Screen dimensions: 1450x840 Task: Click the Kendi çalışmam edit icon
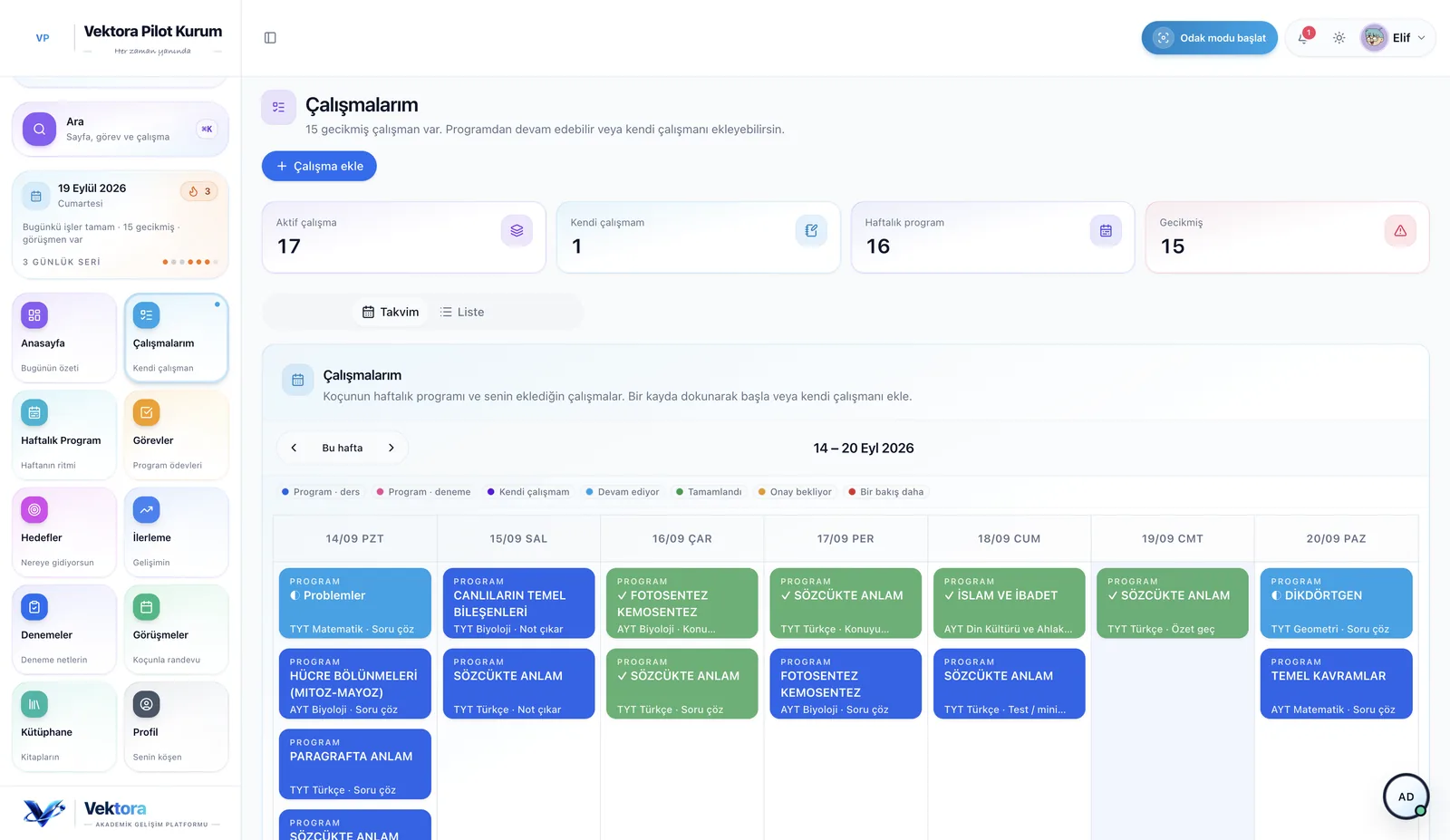(811, 231)
